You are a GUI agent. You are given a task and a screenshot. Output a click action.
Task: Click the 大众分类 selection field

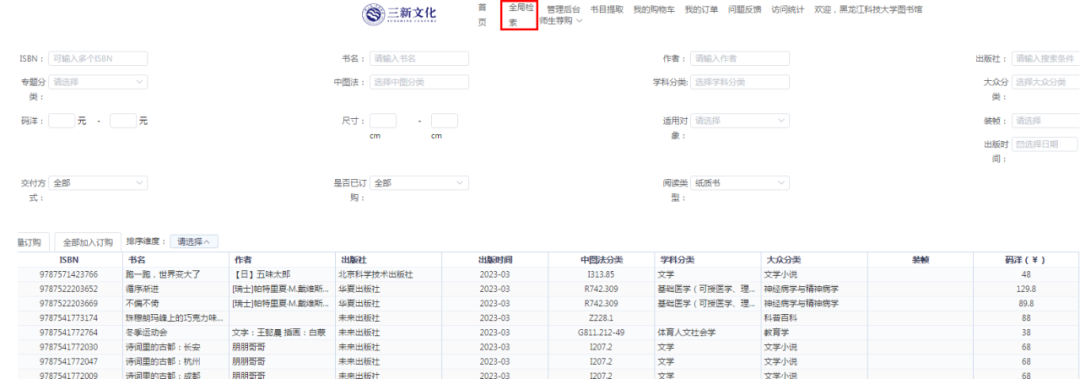point(1046,82)
